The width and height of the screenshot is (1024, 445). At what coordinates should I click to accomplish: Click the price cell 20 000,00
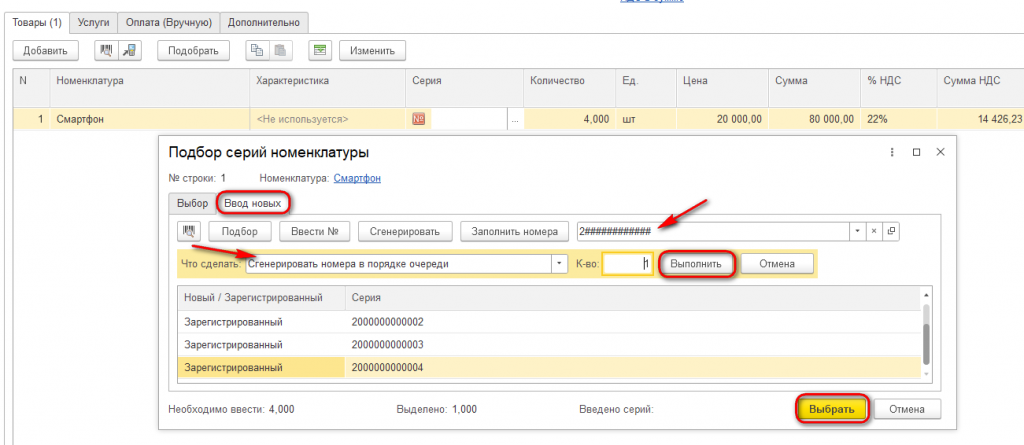point(722,120)
